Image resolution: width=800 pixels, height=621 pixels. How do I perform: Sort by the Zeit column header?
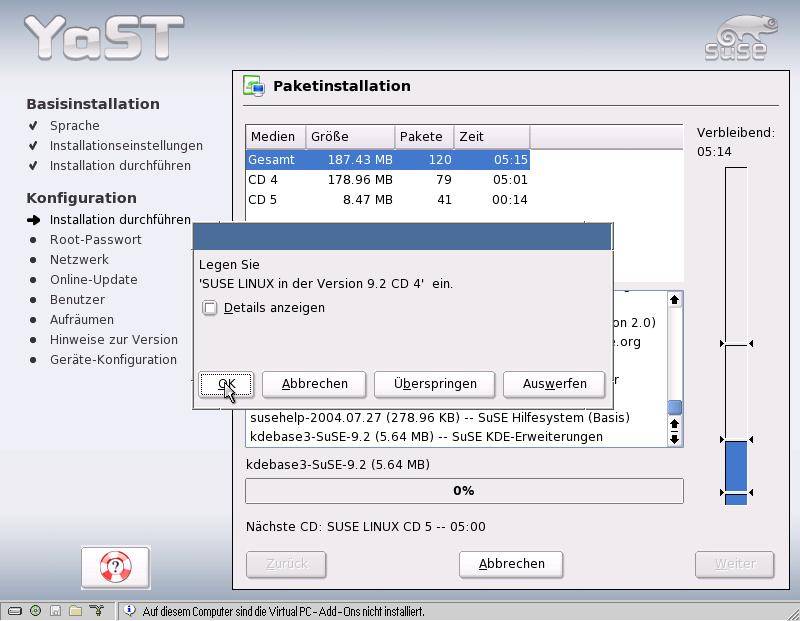pos(492,137)
